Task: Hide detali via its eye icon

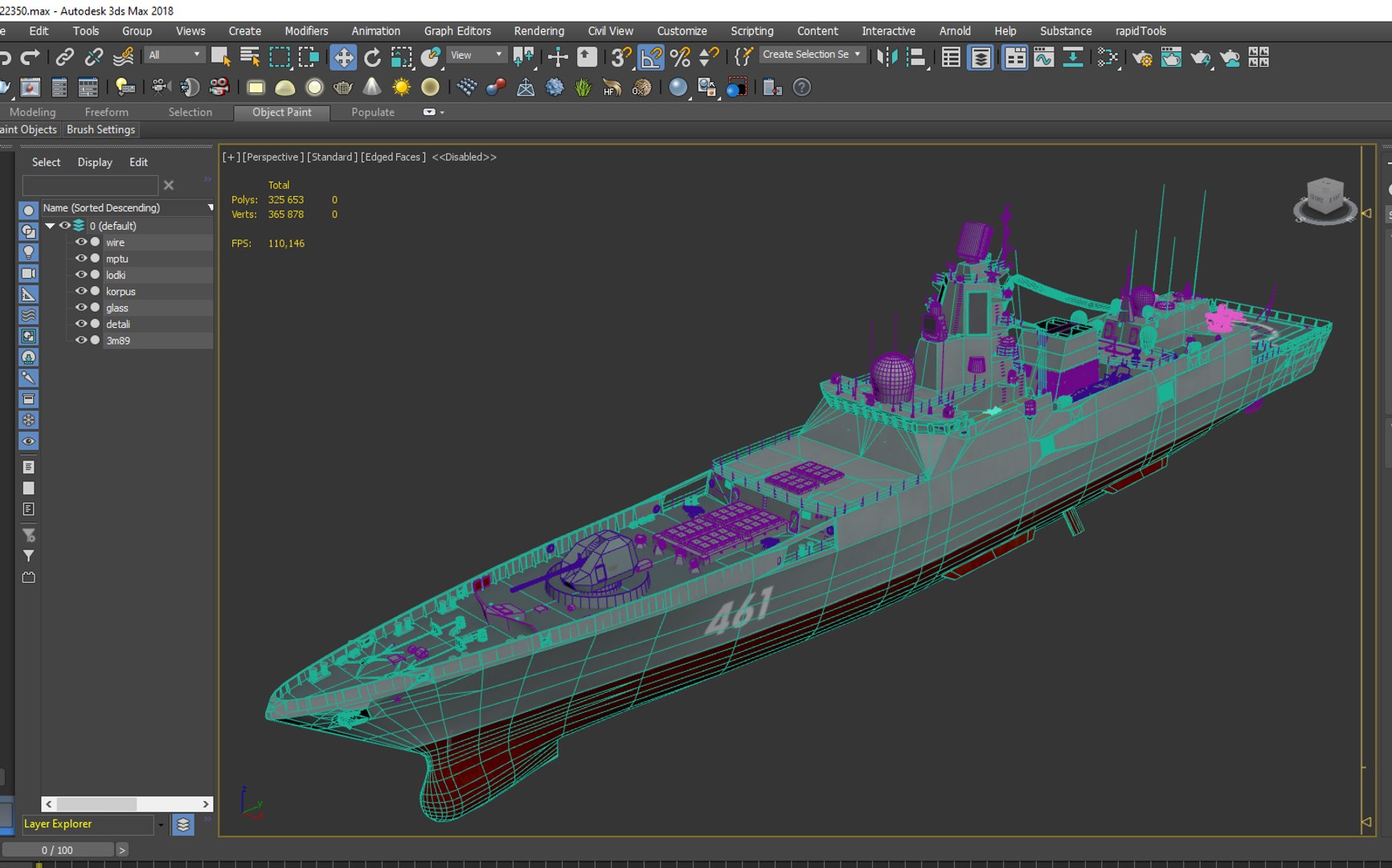Action: (x=80, y=324)
